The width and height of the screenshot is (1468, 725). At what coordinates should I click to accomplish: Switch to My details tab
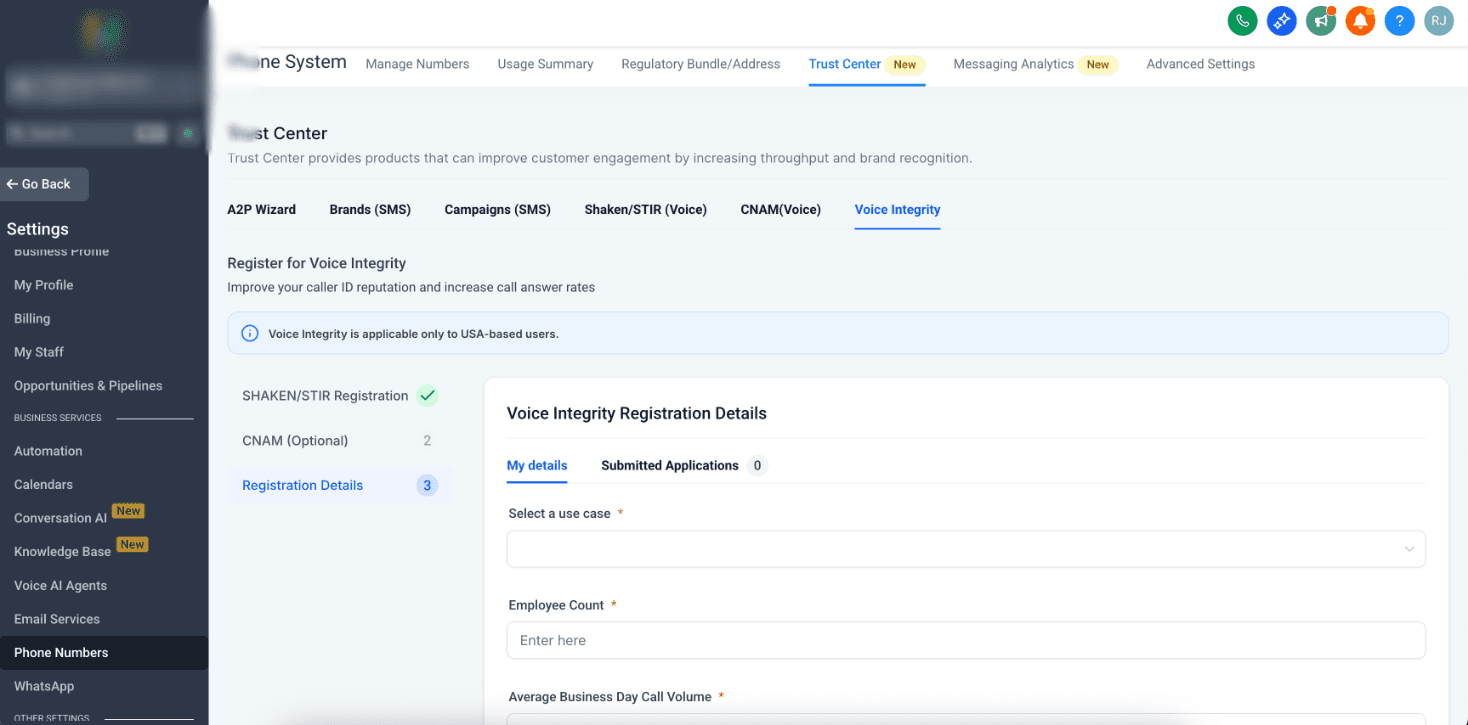(537, 465)
